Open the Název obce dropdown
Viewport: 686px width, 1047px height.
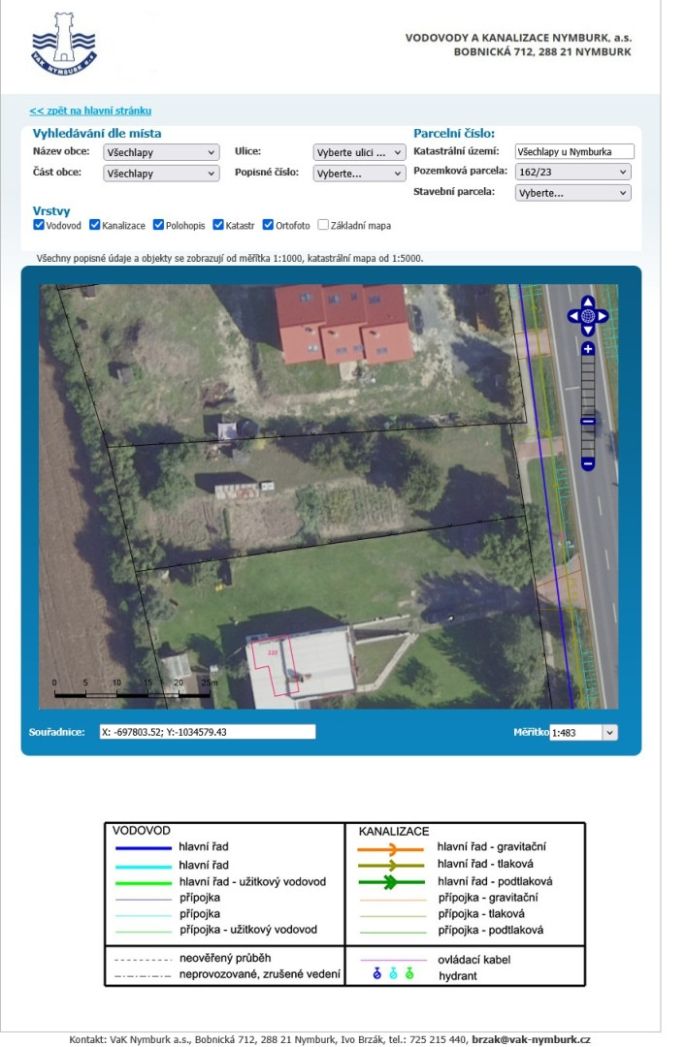pos(161,152)
